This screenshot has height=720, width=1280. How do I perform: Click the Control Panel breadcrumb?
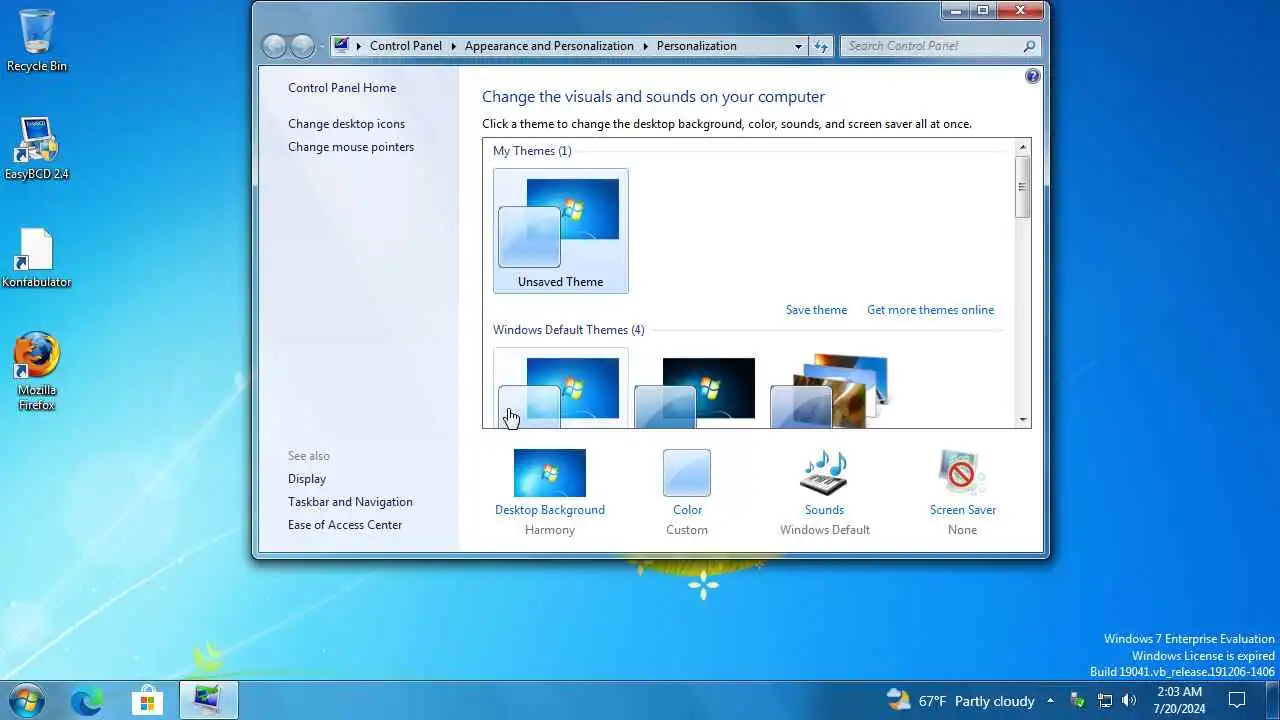coord(405,46)
